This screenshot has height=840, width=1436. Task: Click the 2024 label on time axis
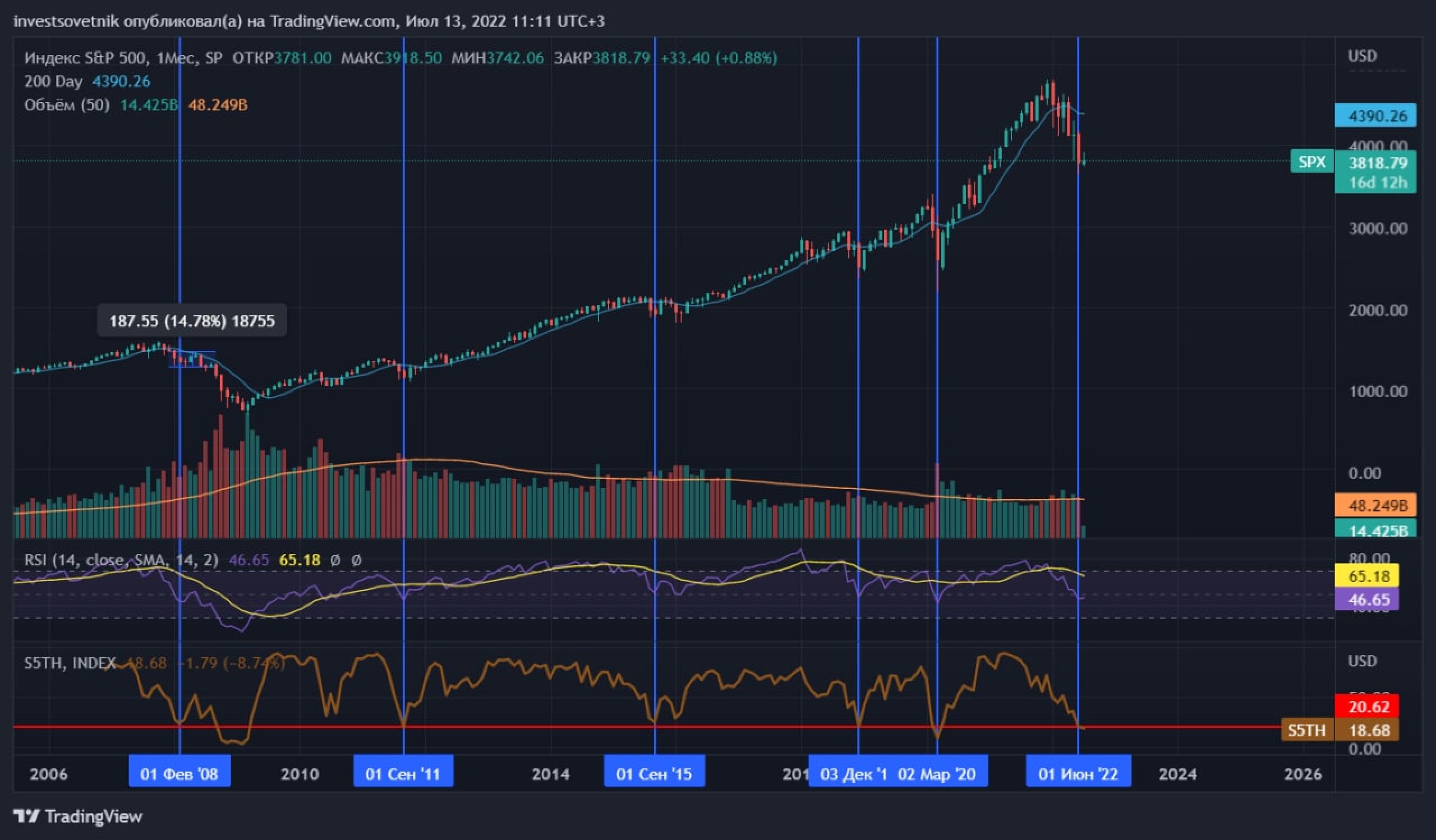pos(1178,774)
